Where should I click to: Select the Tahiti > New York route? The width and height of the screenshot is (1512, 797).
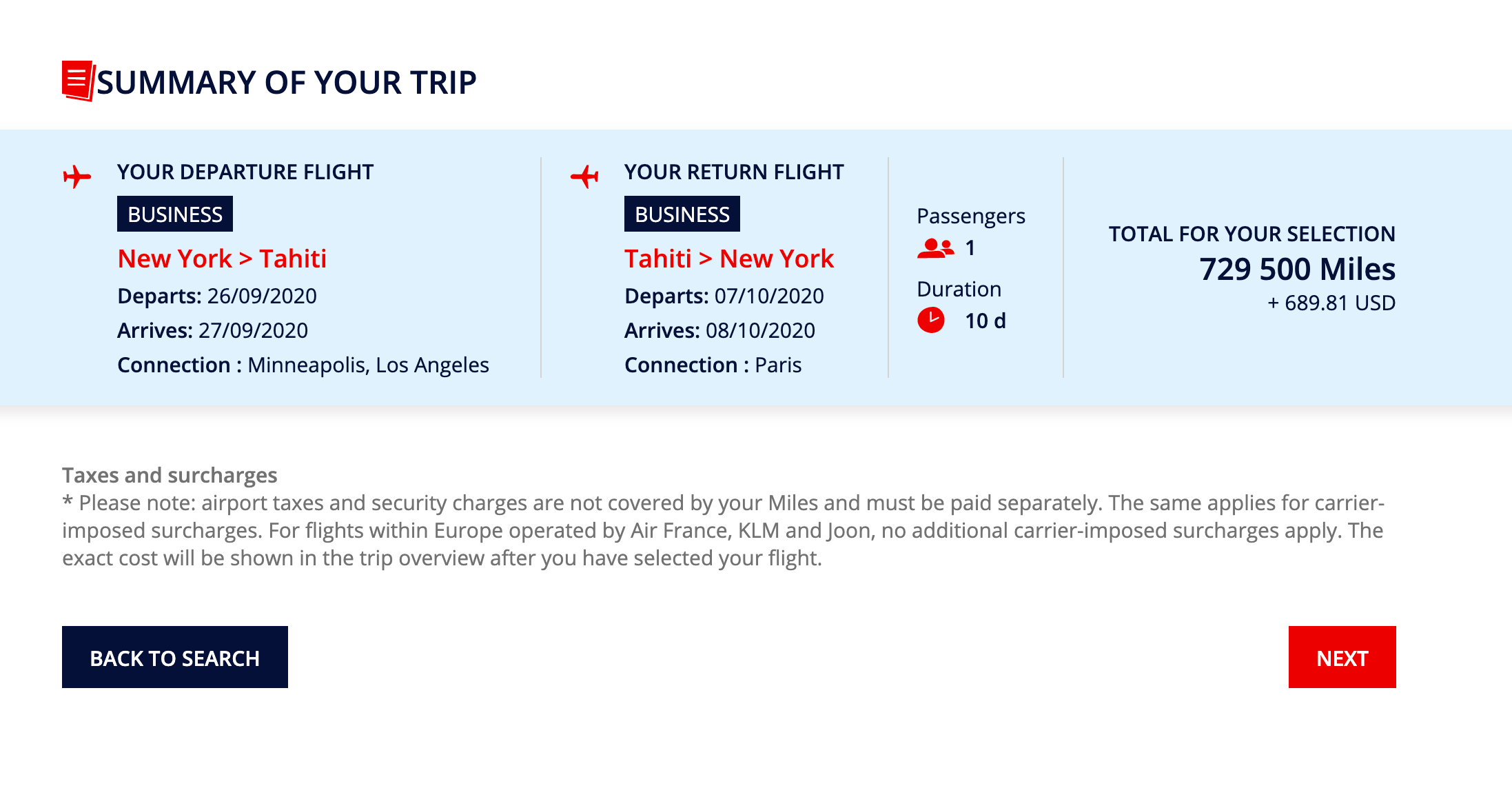pyautogui.click(x=729, y=259)
